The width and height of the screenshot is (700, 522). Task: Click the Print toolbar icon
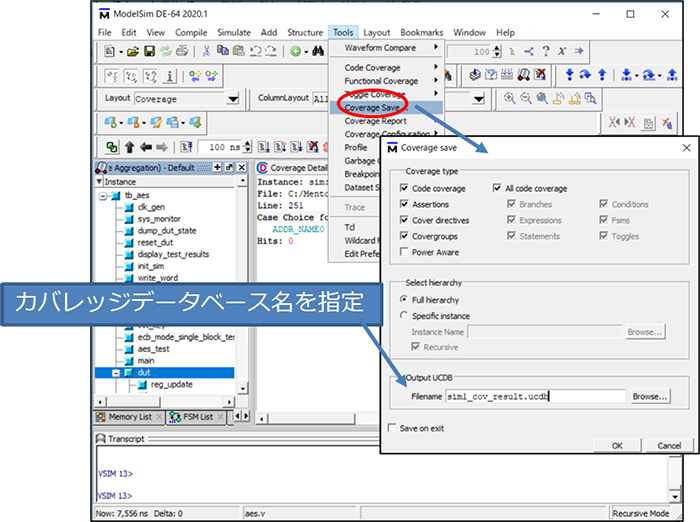click(182, 51)
